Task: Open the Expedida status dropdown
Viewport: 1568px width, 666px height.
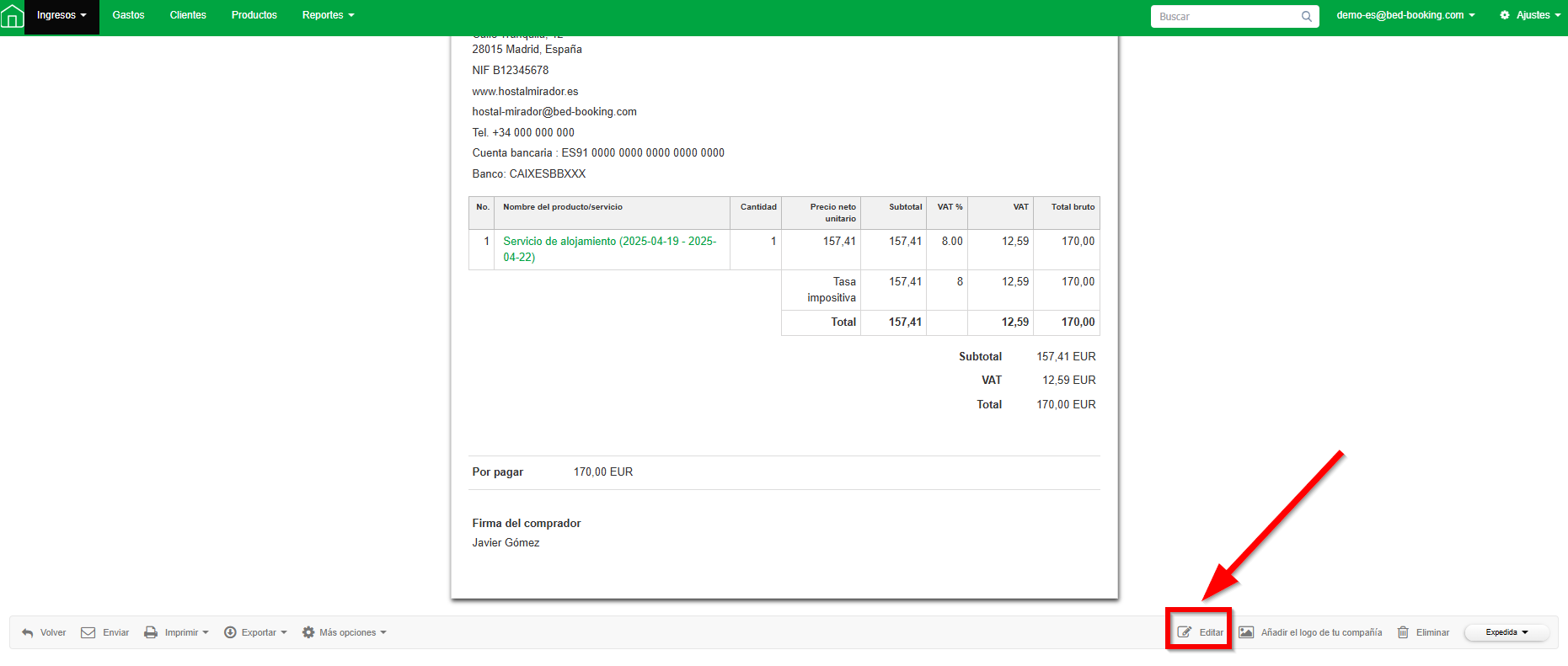Action: (1506, 632)
